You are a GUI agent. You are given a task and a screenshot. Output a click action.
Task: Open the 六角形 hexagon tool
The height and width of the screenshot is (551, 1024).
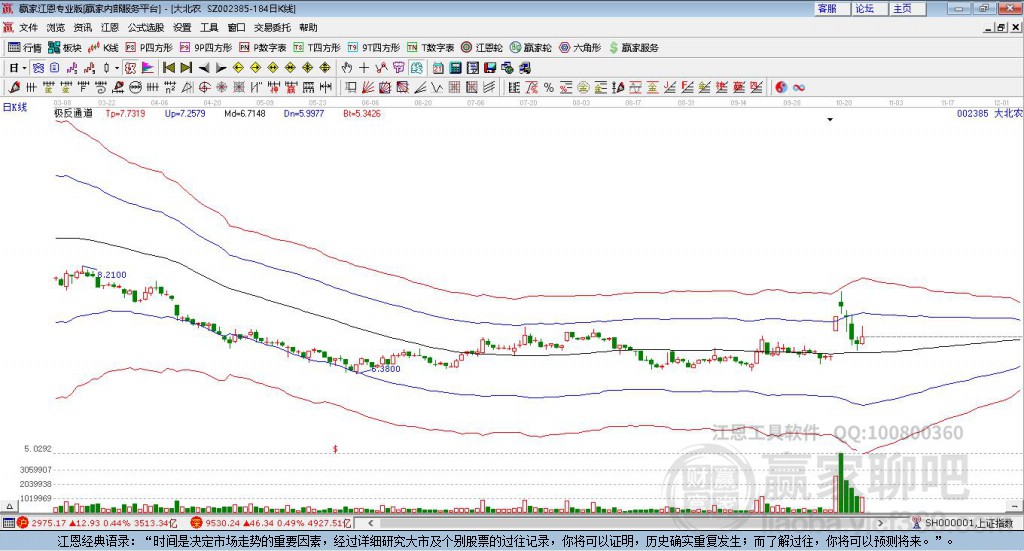580,48
